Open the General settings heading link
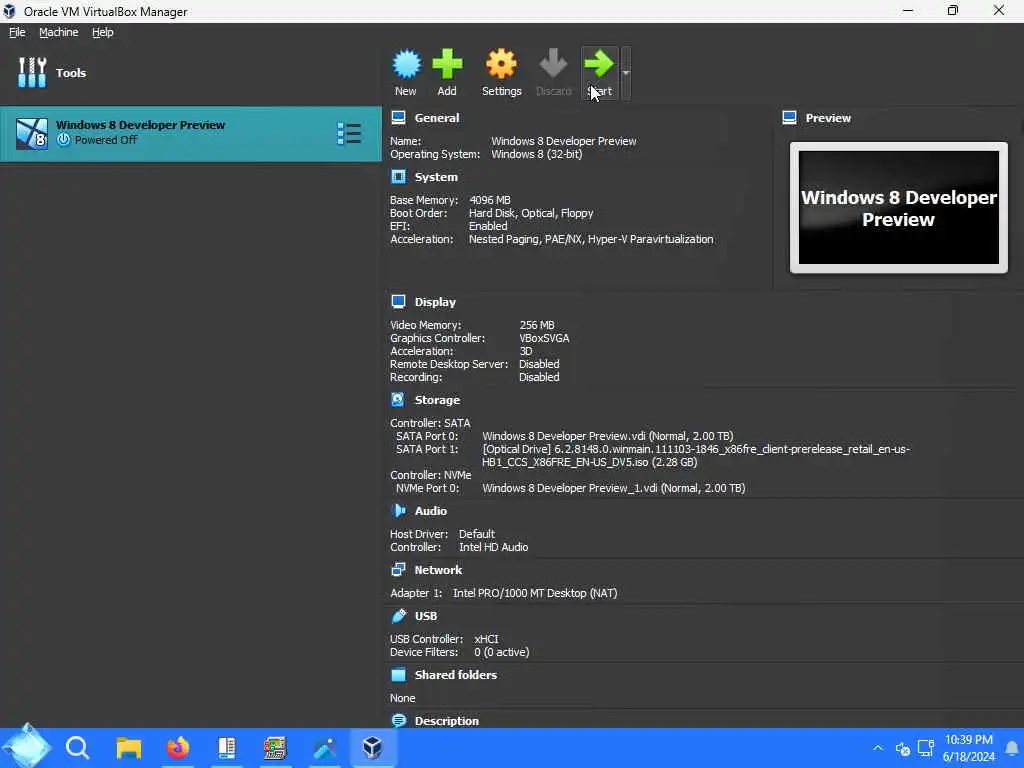 pos(437,118)
